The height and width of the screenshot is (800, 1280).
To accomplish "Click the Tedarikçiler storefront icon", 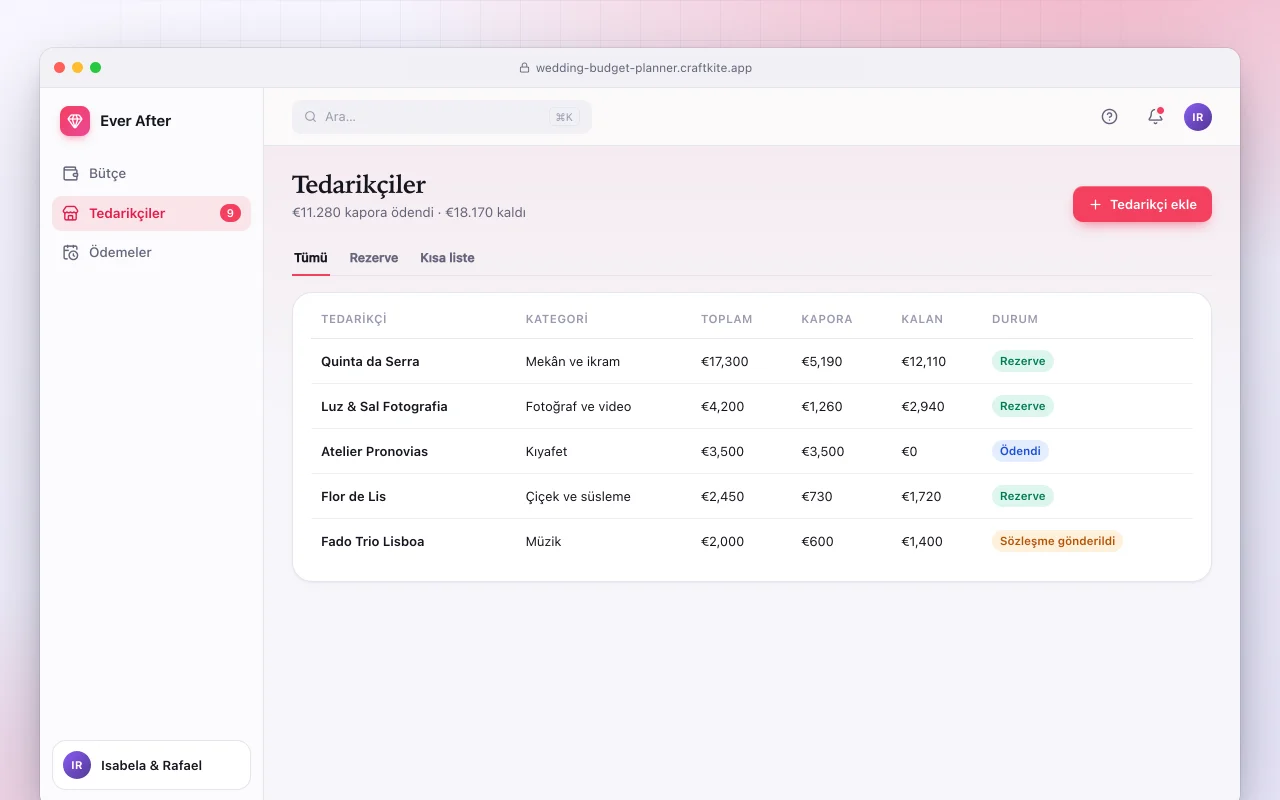I will point(71,213).
